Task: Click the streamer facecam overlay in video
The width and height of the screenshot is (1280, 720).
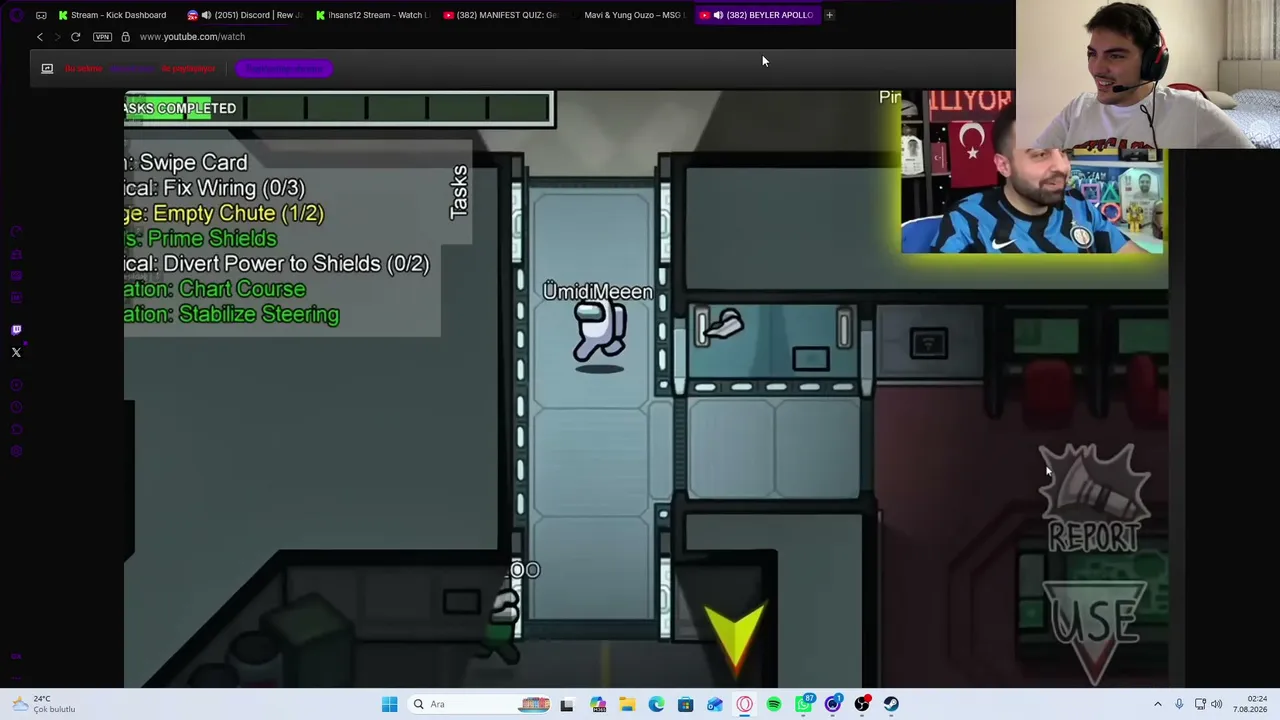Action: pos(1032,172)
